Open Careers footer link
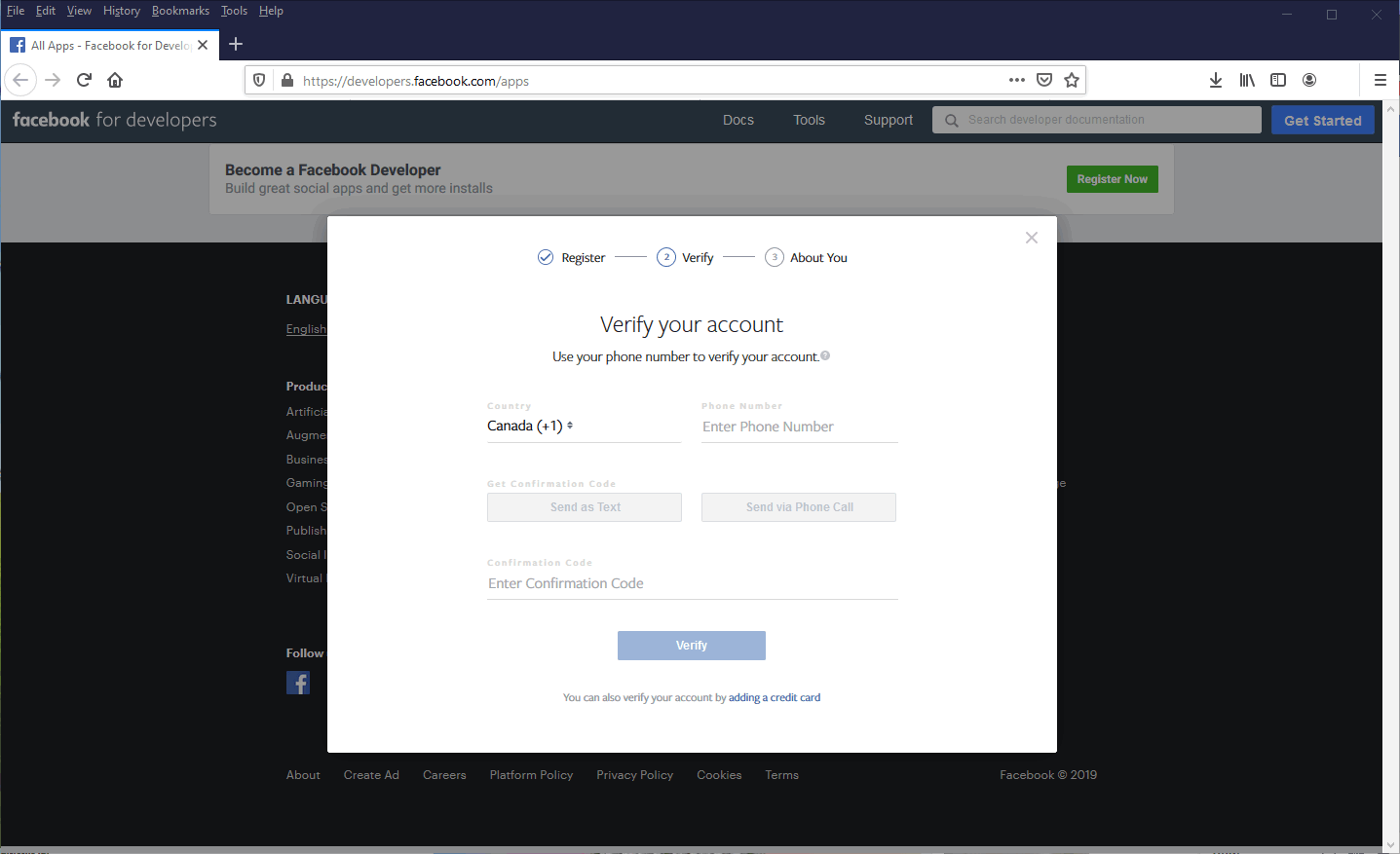 pyautogui.click(x=444, y=775)
